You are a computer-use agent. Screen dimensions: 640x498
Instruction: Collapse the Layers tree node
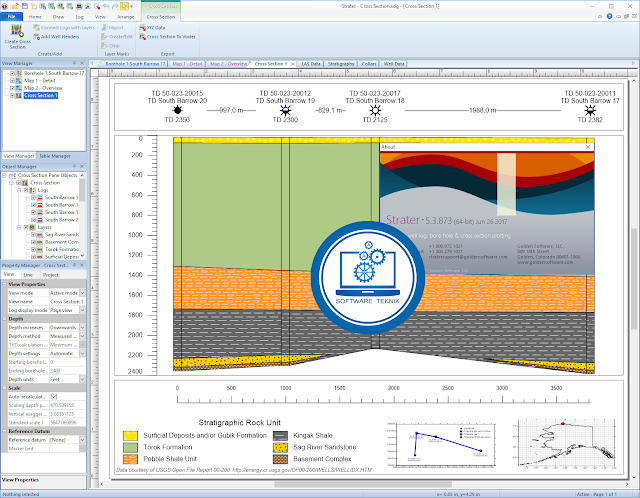pos(19,227)
